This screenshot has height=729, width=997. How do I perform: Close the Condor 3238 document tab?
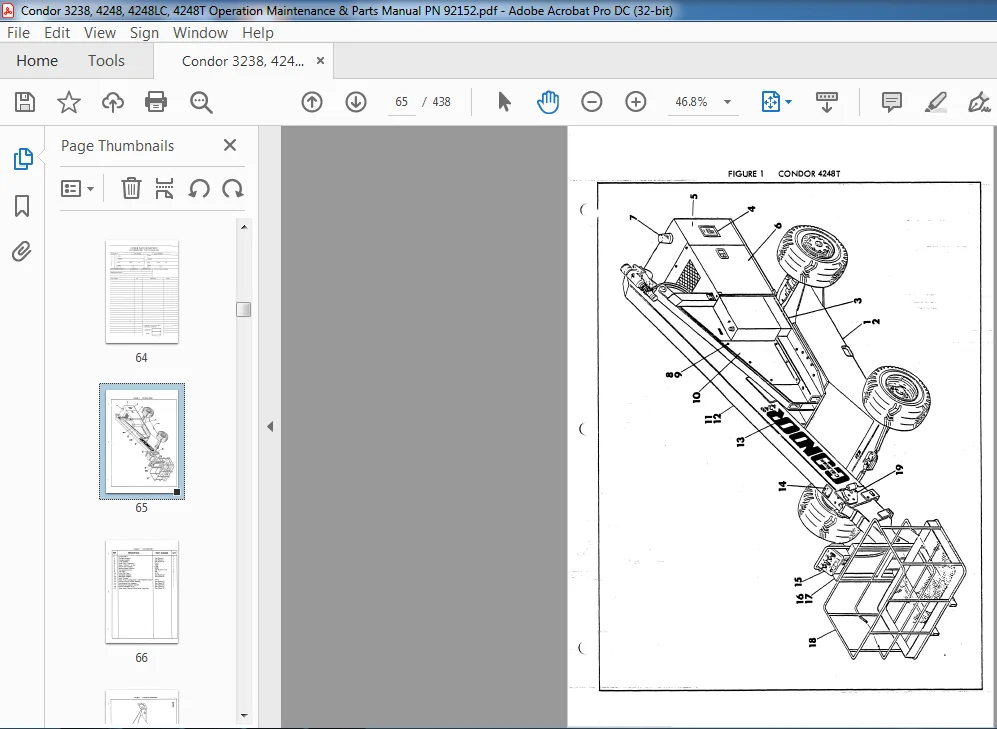320,60
